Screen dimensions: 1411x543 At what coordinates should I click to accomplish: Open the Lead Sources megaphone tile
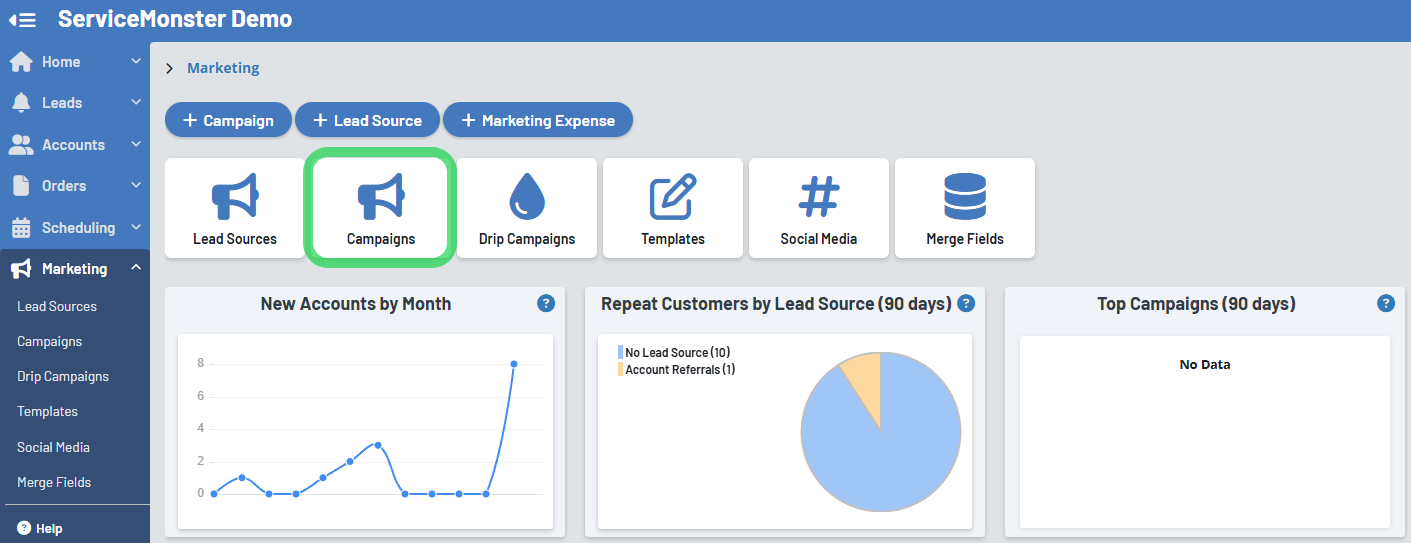pyautogui.click(x=235, y=208)
